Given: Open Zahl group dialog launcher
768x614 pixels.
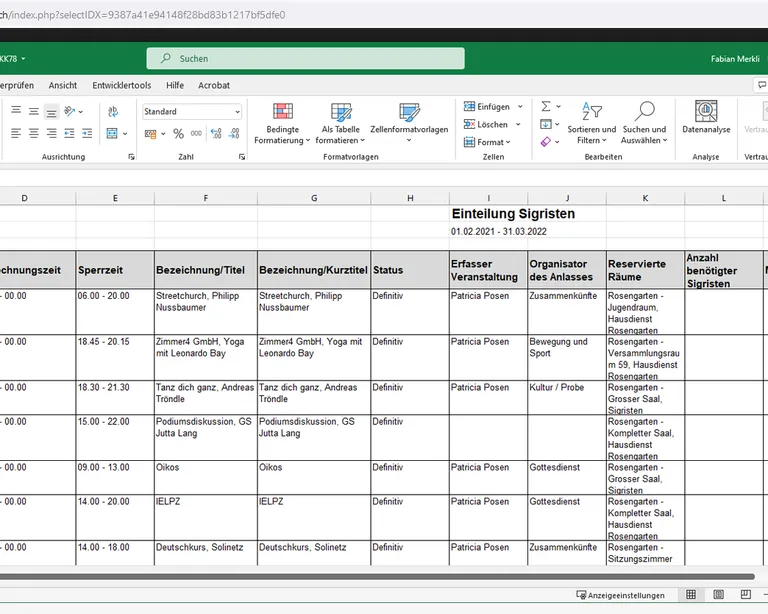Looking at the screenshot, I should (x=242, y=157).
